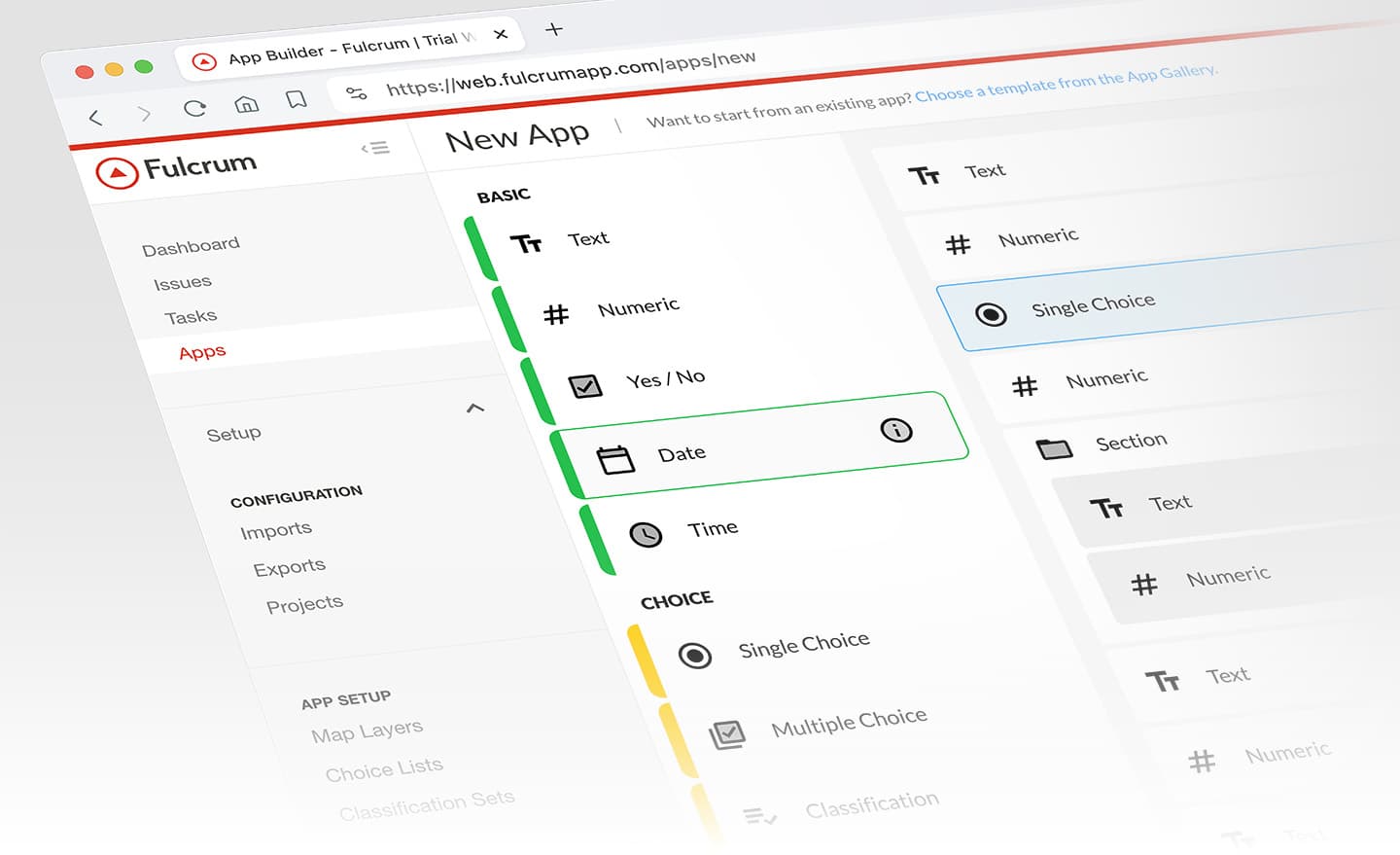
Task: Collapse the Setup section chevron
Action: pos(475,408)
